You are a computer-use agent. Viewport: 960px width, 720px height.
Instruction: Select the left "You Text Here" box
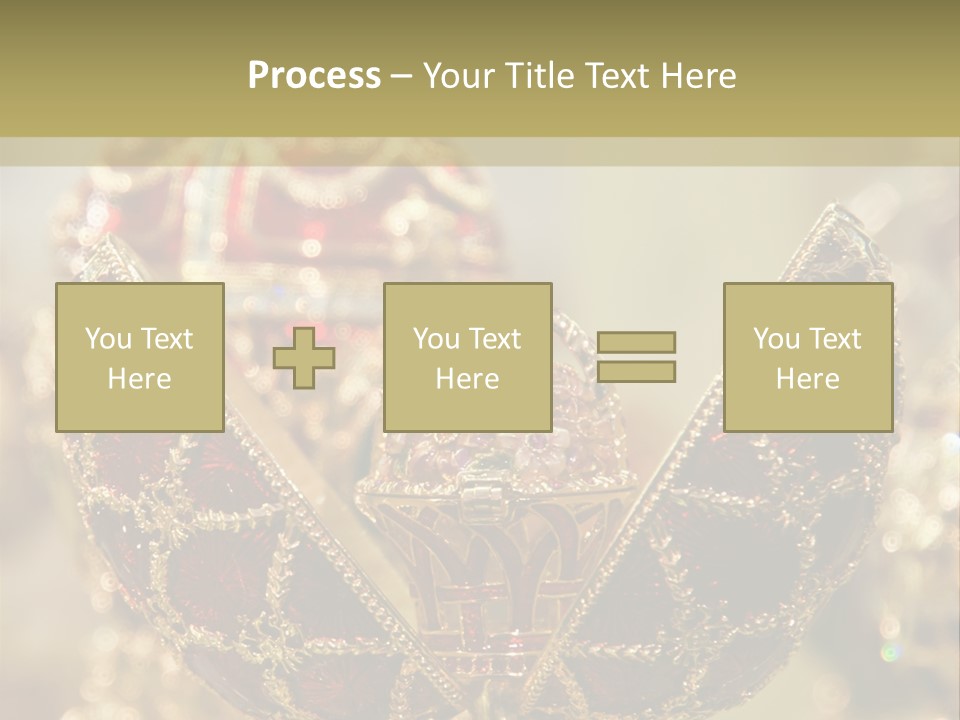coord(139,357)
